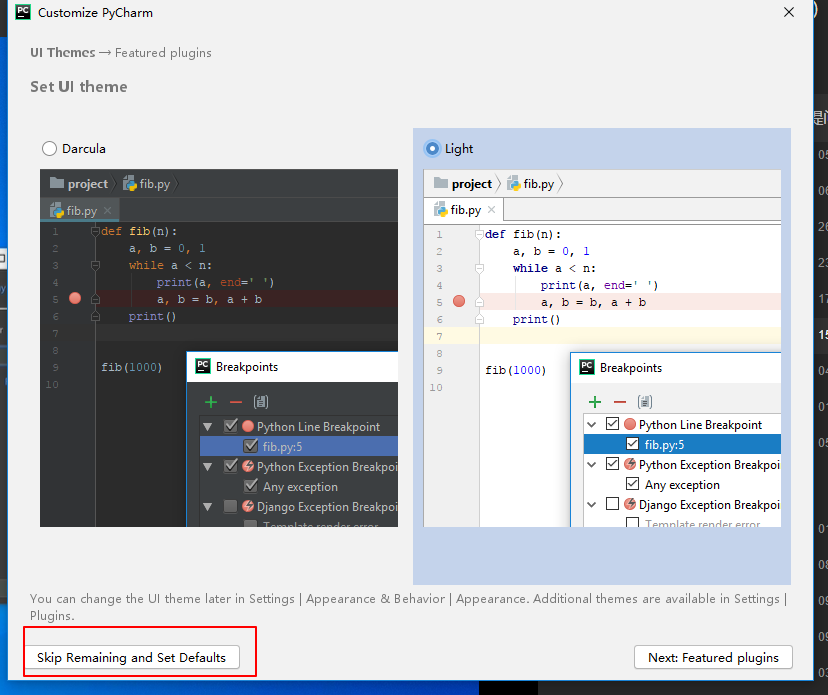Image resolution: width=828 pixels, height=695 pixels.
Task: Click red Python Line Breakpoint icon in Darcula preview
Action: click(x=248, y=426)
